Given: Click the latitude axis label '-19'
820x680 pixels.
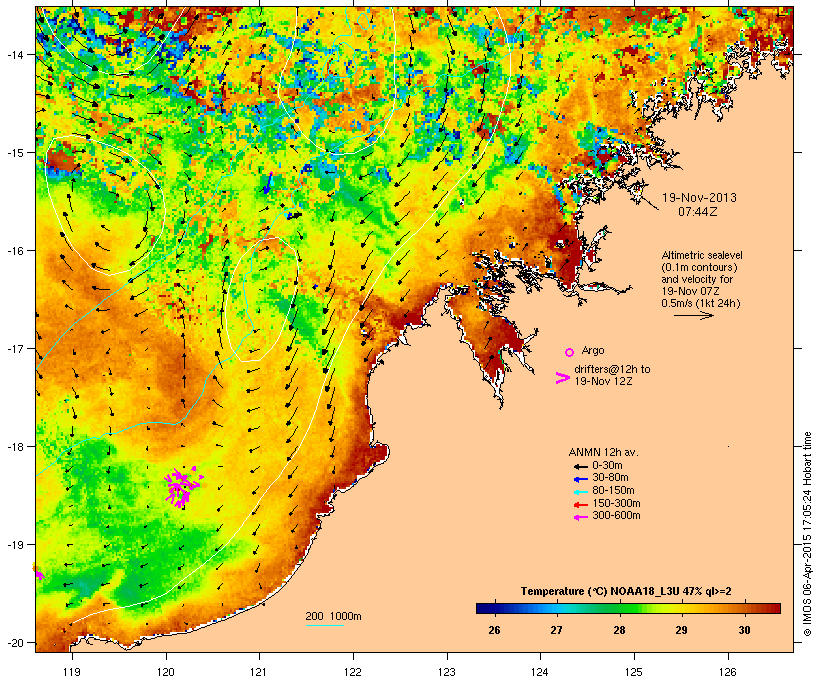Looking at the screenshot, I should click(14, 545).
